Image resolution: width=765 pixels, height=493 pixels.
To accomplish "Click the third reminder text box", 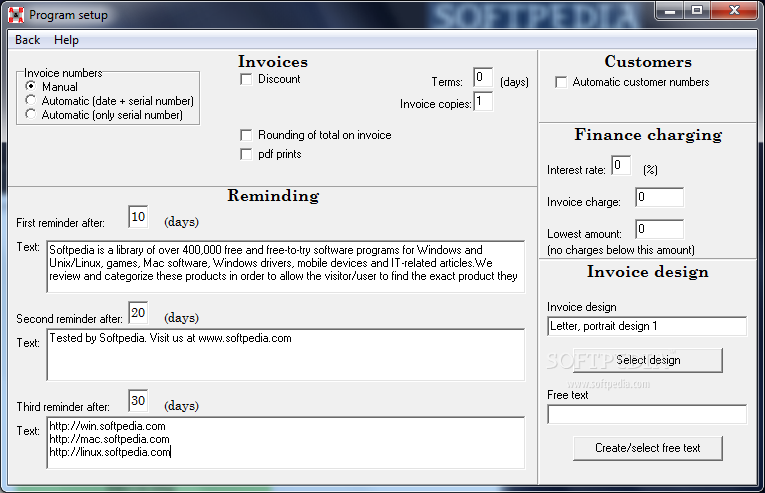I will 285,443.
